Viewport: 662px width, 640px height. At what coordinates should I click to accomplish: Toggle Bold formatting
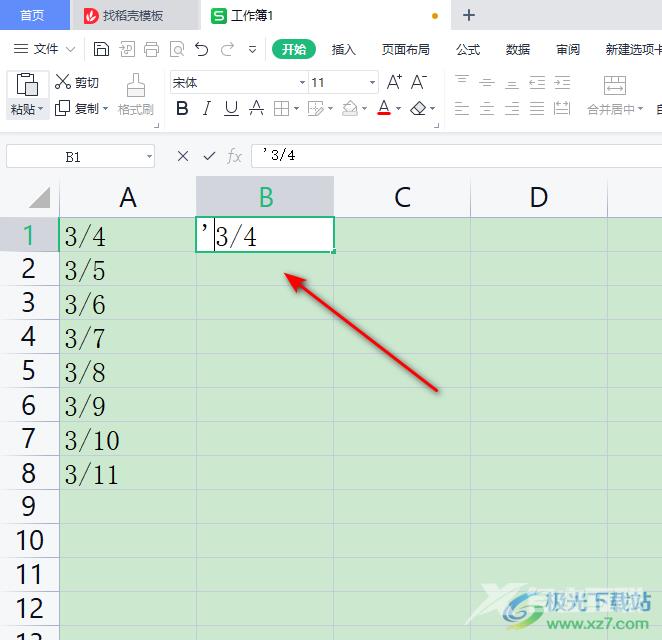click(182, 108)
